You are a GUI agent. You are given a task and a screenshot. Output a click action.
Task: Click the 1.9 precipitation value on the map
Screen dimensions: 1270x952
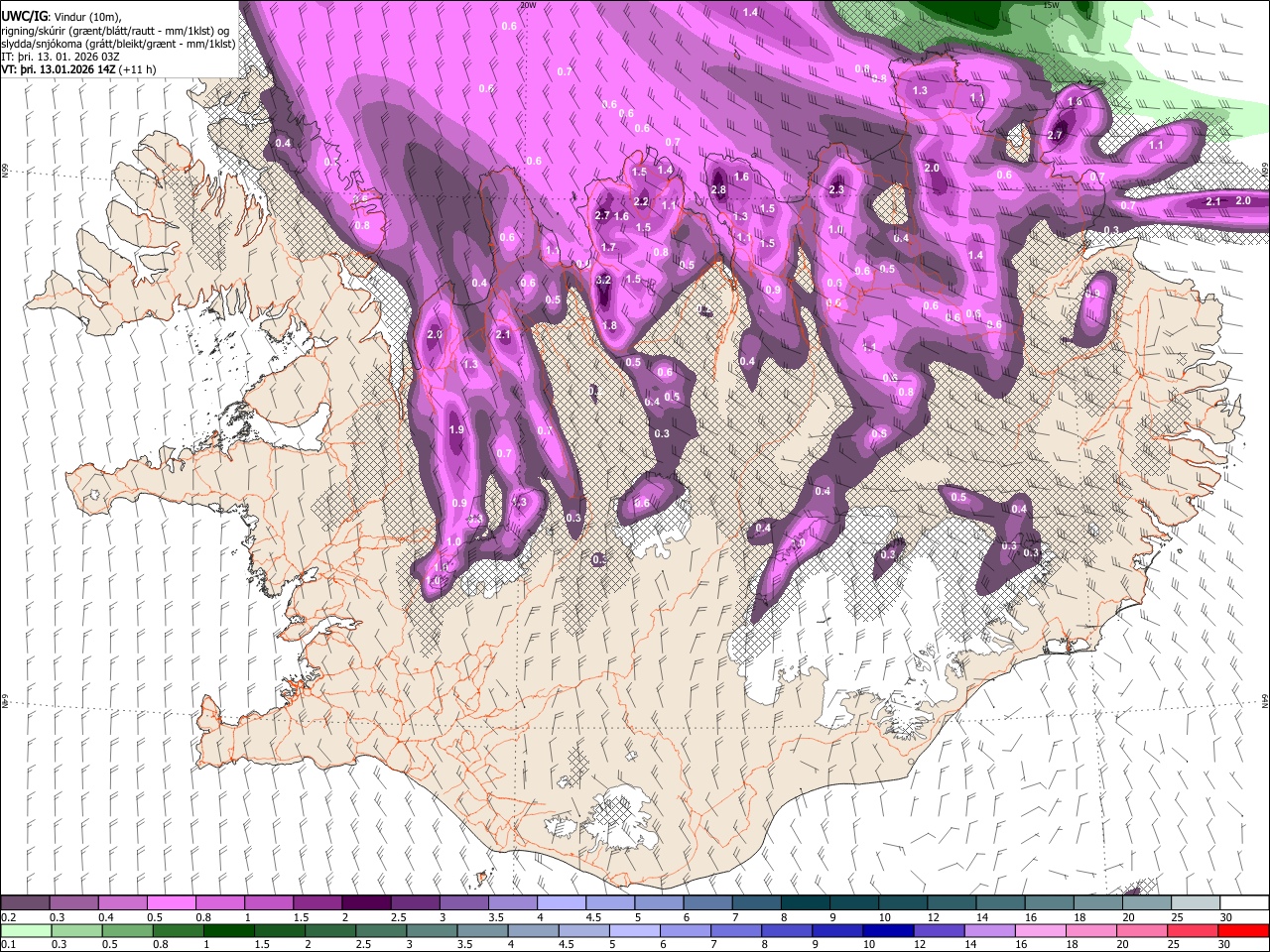coord(456,430)
